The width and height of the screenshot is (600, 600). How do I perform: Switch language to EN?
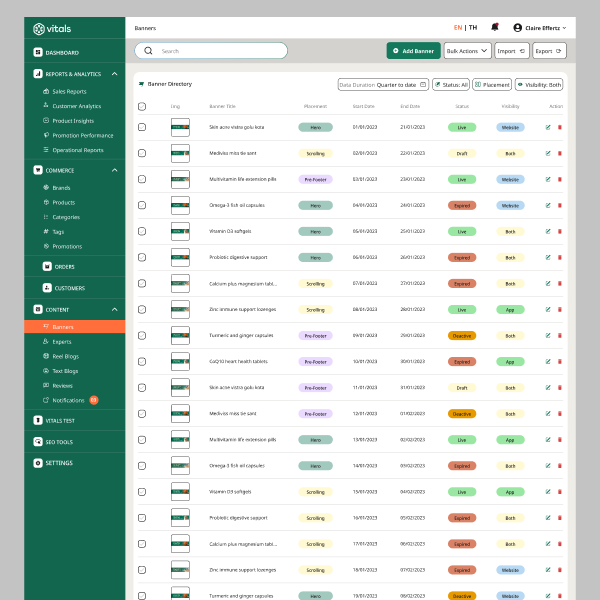click(x=458, y=28)
